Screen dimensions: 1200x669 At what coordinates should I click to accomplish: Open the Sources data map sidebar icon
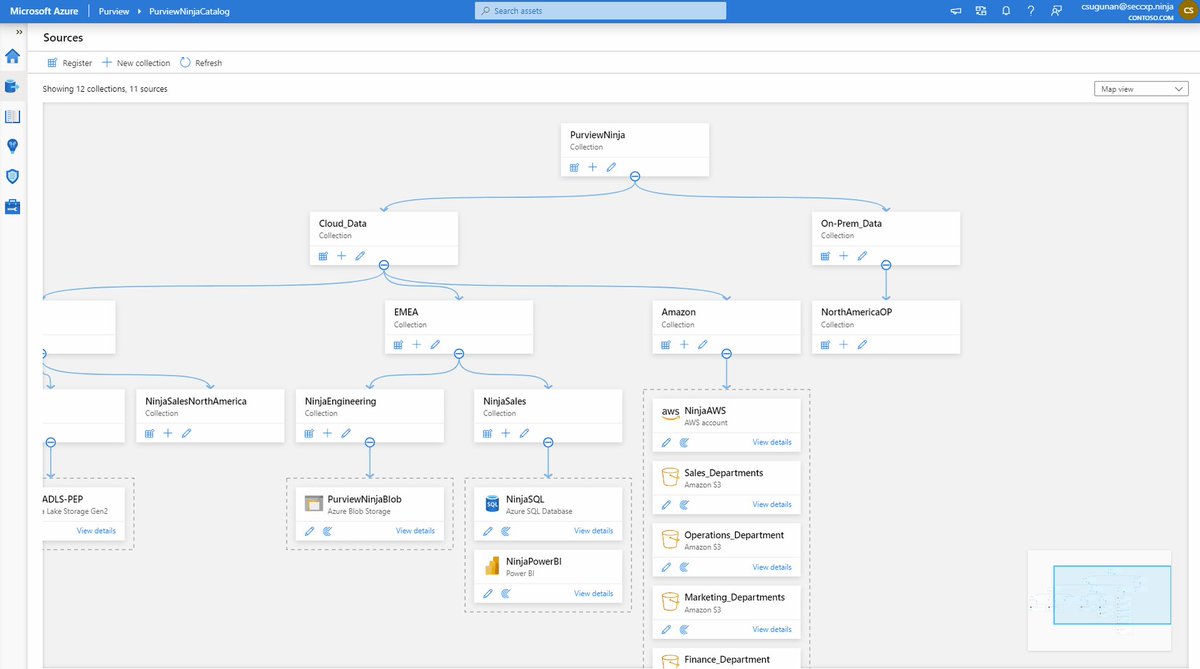13,86
